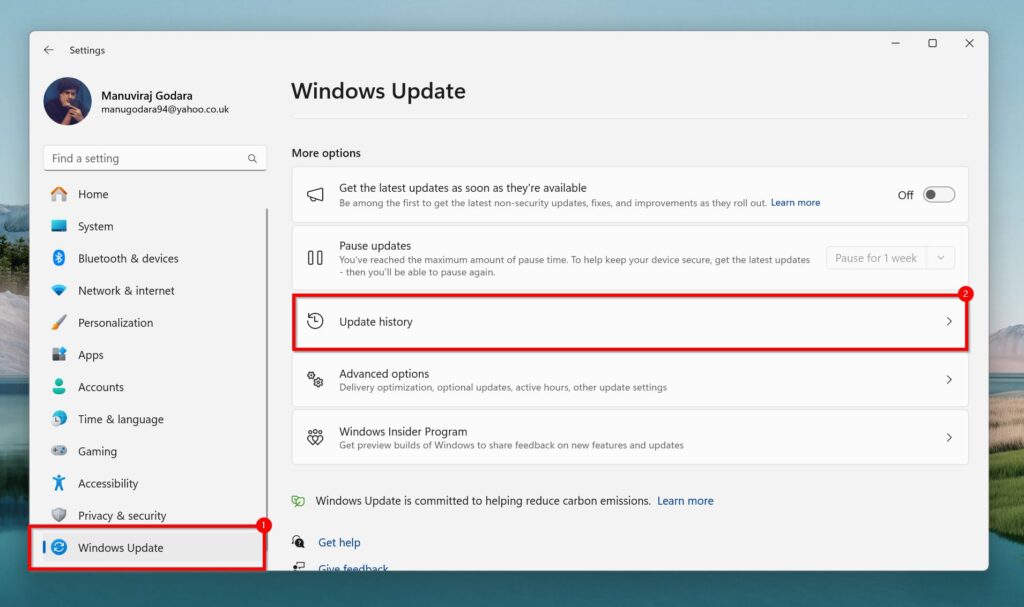Click the Accessibility figure icon
1024x607 pixels.
click(59, 483)
